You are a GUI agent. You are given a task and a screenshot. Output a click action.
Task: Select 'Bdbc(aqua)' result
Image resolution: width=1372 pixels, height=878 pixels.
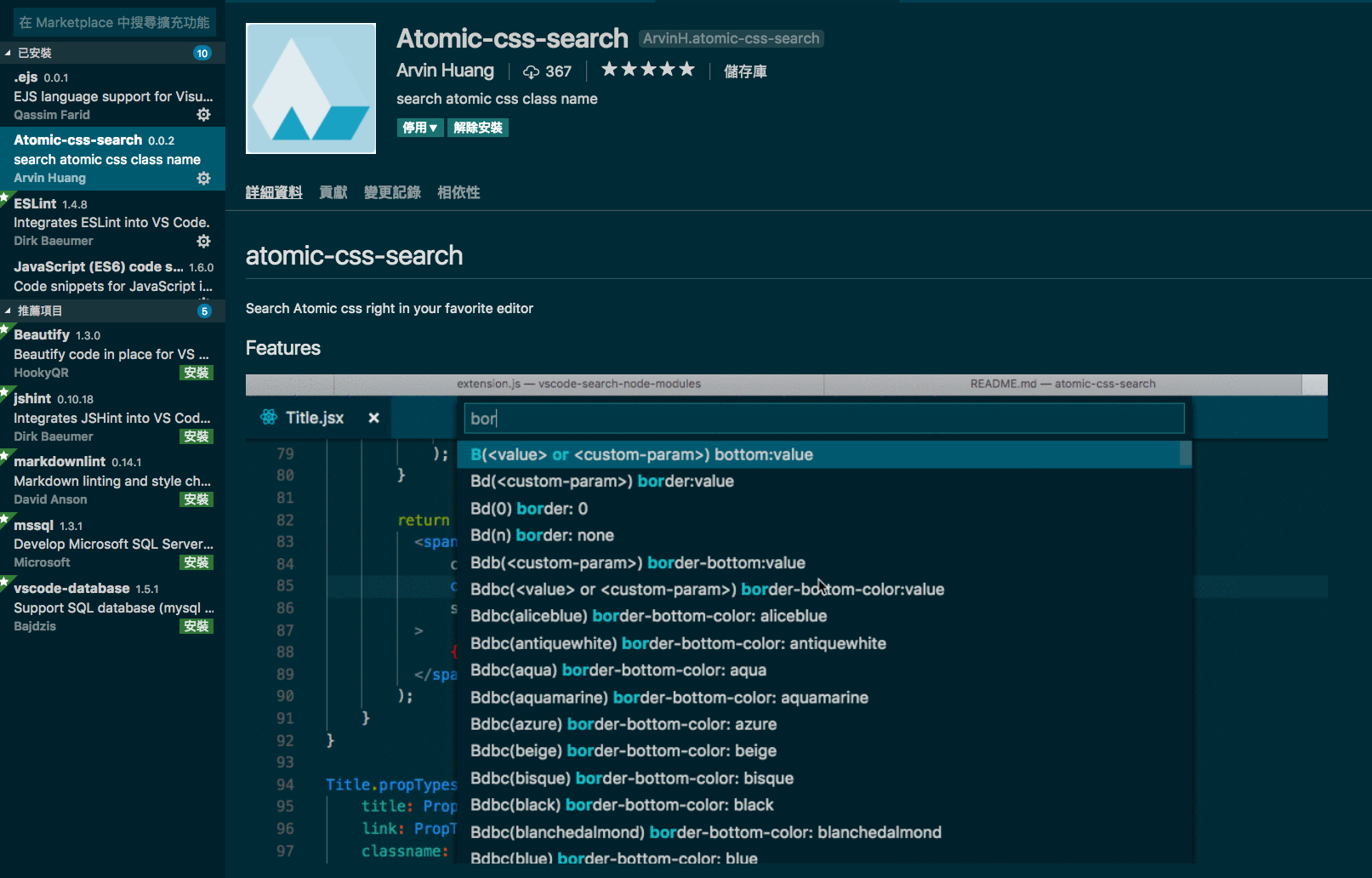824,670
